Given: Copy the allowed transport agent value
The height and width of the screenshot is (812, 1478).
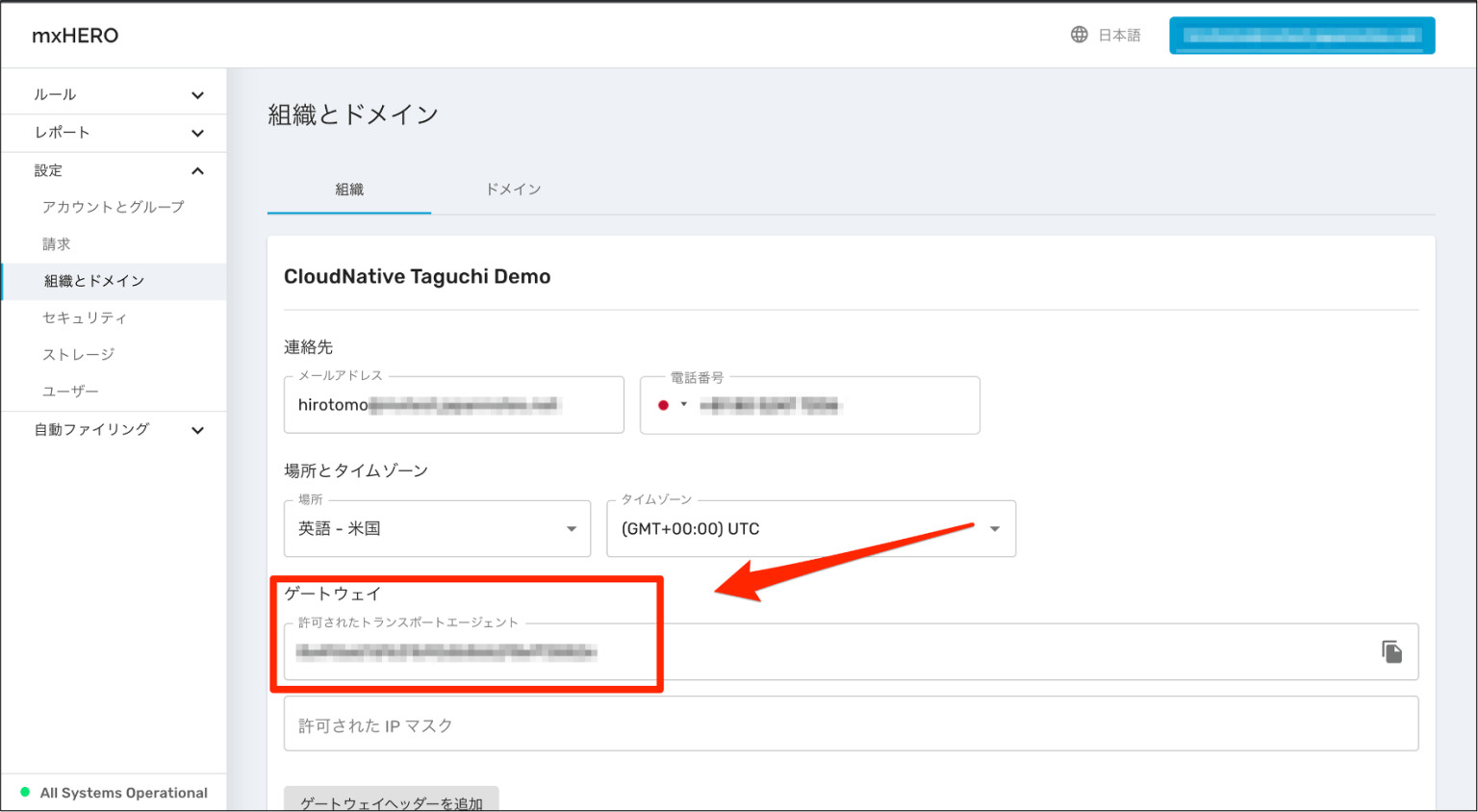Looking at the screenshot, I should pos(1391,651).
